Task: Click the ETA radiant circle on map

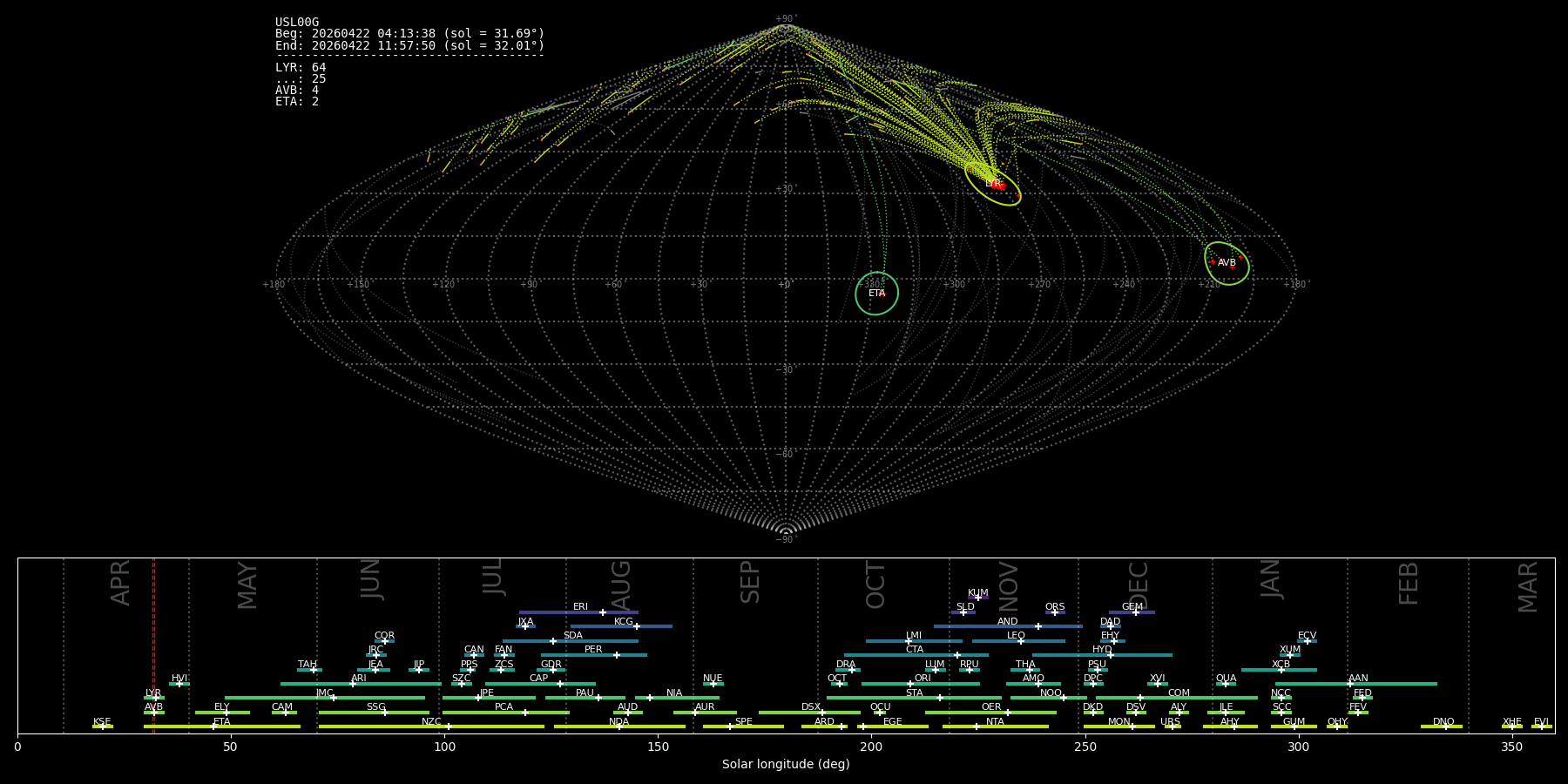Action: point(876,294)
